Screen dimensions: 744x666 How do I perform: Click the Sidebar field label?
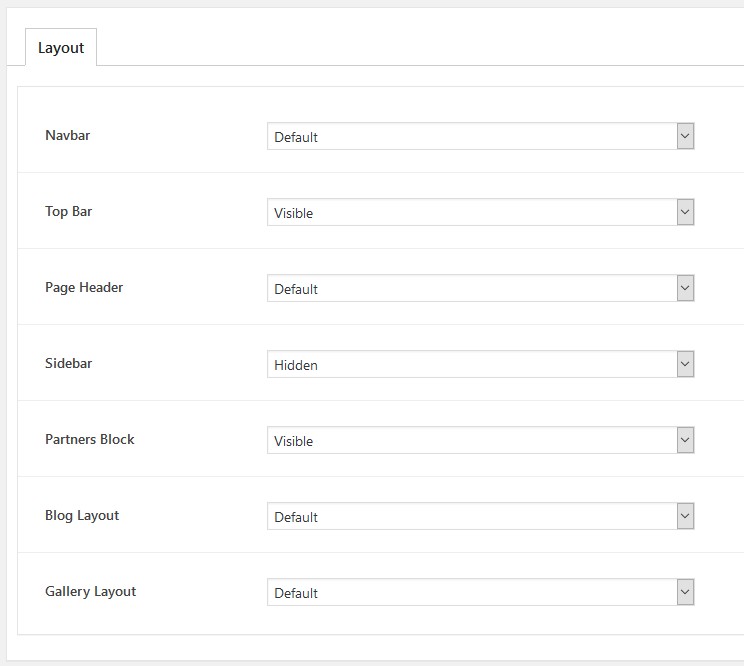pyautogui.click(x=68, y=363)
